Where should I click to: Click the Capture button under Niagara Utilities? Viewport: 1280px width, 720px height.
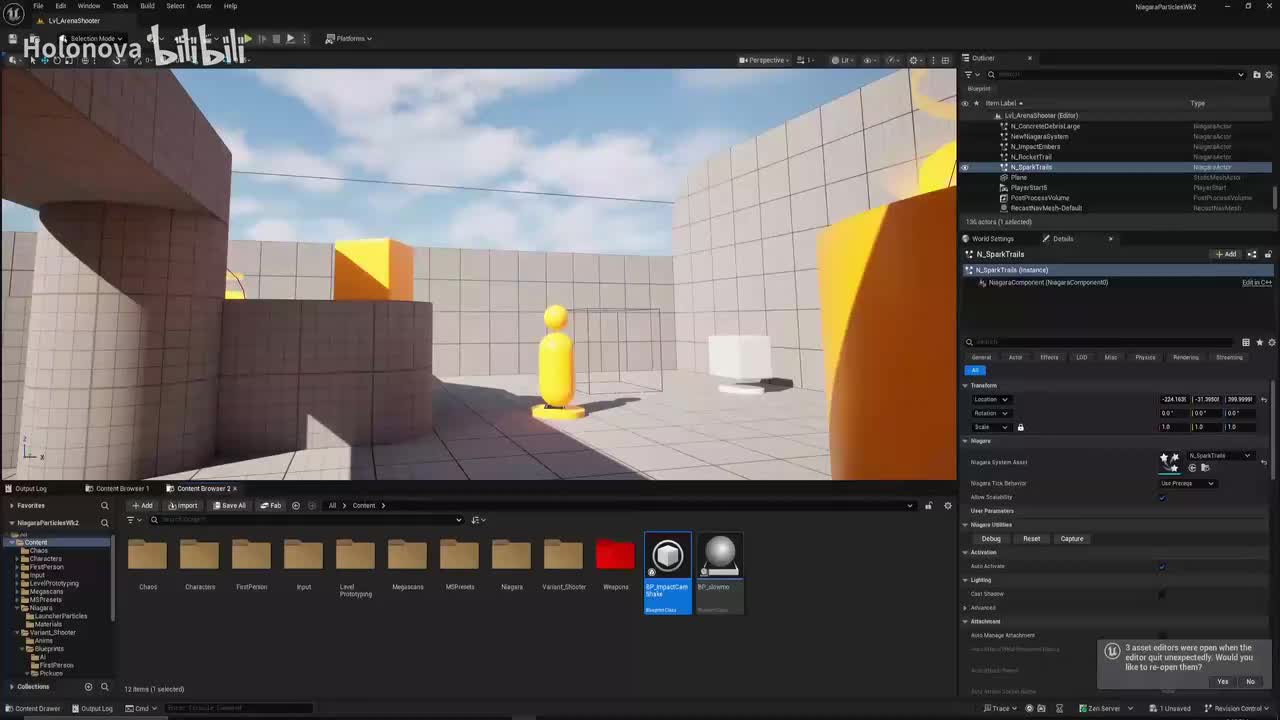1071,539
